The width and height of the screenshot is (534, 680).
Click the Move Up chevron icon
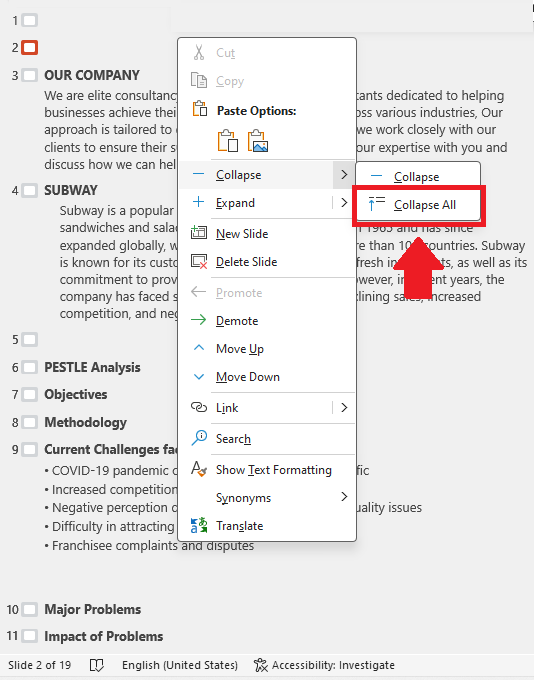coord(199,348)
